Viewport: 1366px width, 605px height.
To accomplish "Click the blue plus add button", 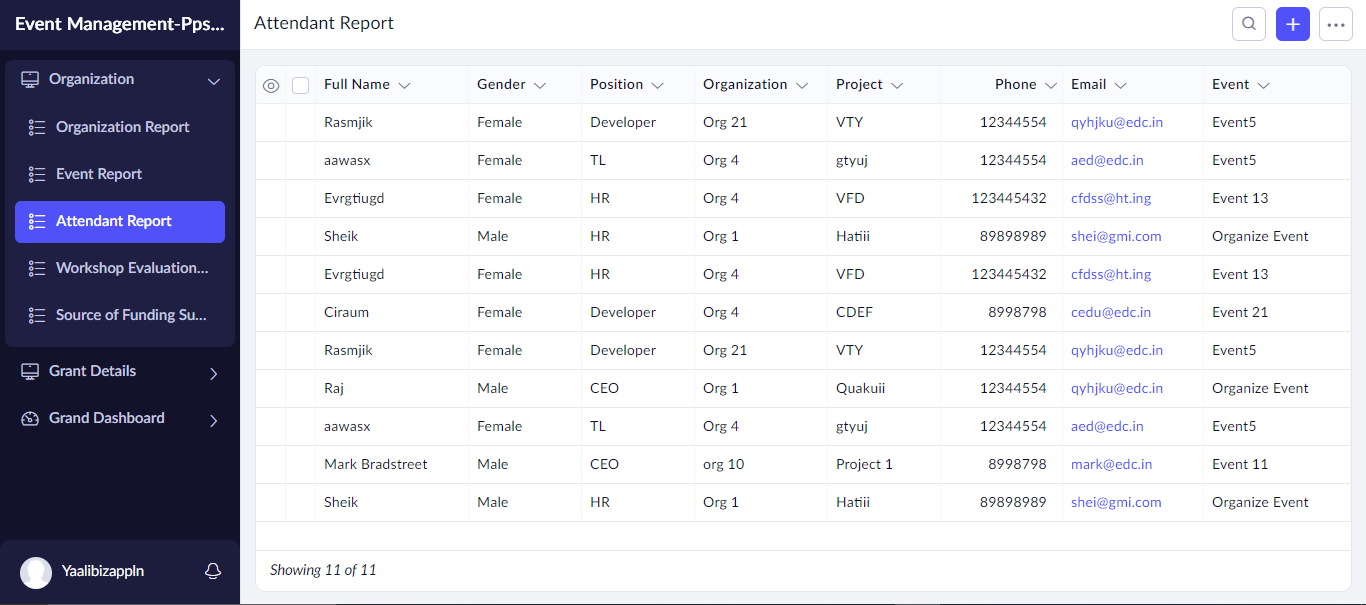I will [x=1292, y=24].
